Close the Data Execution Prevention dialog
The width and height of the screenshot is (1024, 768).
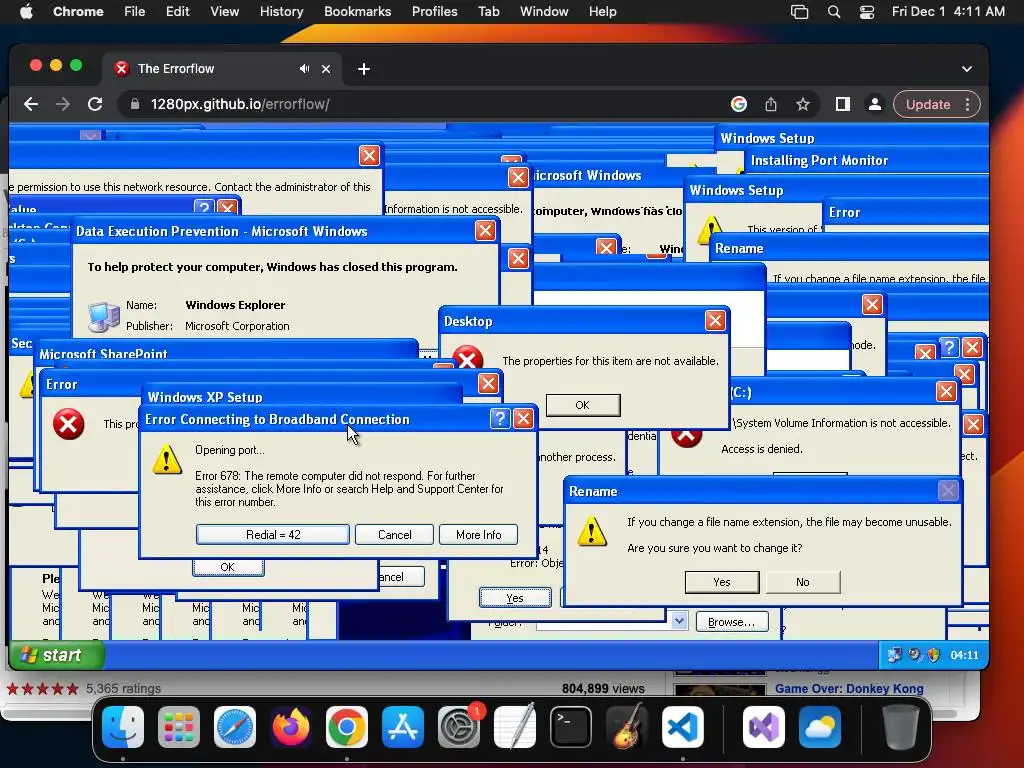coord(485,231)
